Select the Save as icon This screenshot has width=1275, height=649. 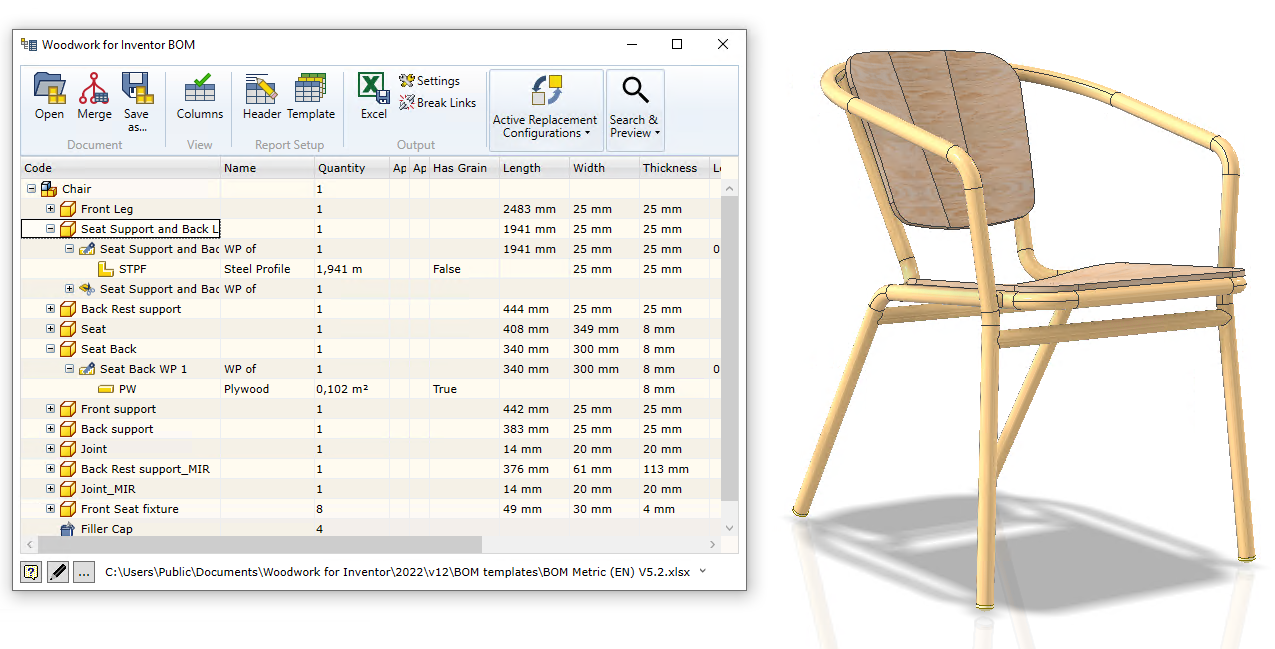(x=136, y=102)
